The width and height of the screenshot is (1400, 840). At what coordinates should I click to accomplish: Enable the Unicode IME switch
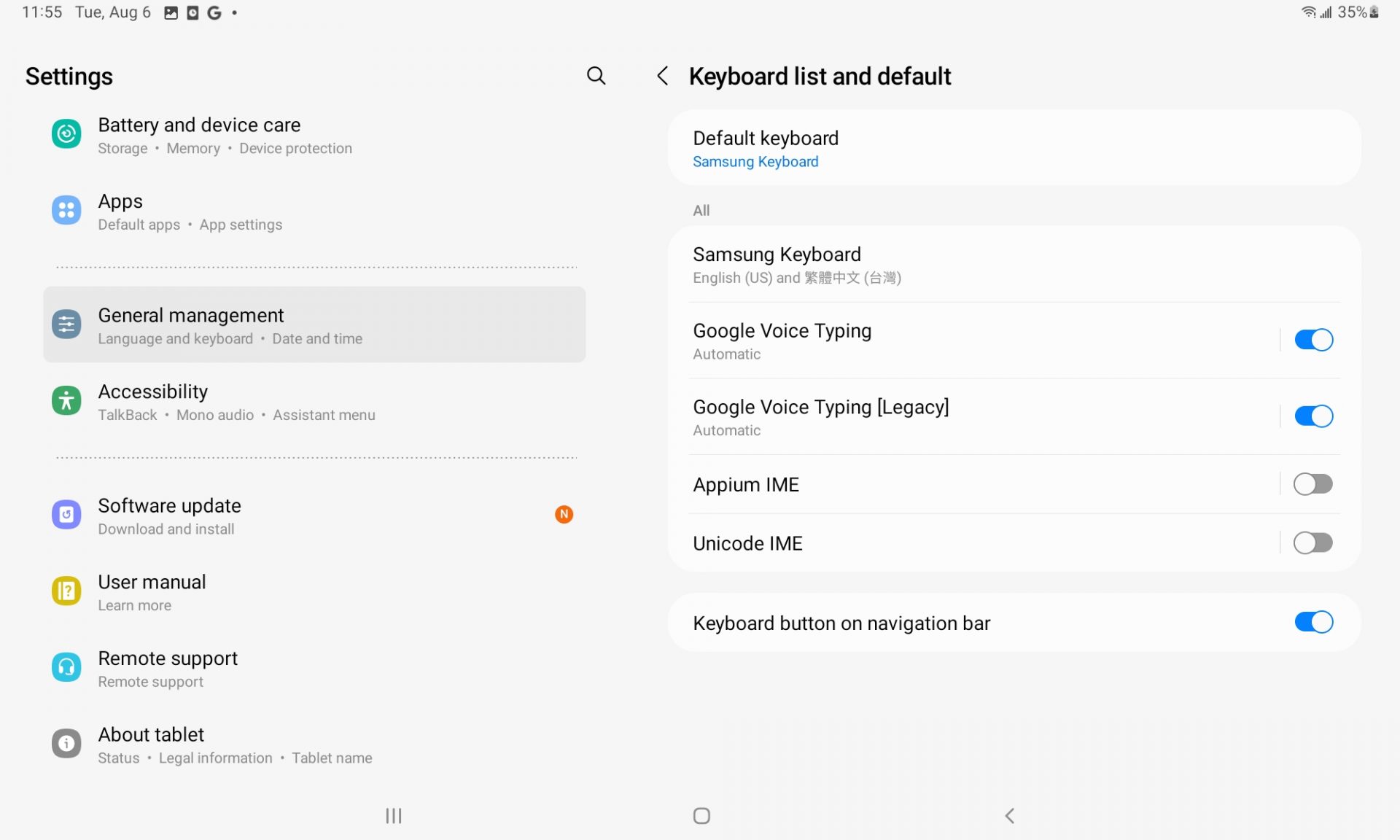1312,544
